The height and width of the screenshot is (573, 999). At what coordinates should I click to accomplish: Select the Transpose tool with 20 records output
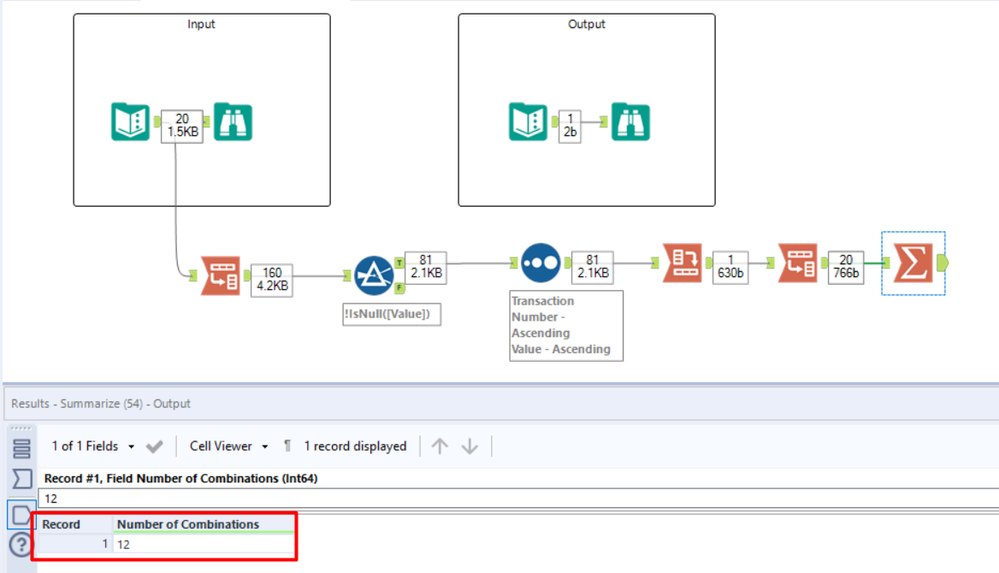click(x=798, y=263)
